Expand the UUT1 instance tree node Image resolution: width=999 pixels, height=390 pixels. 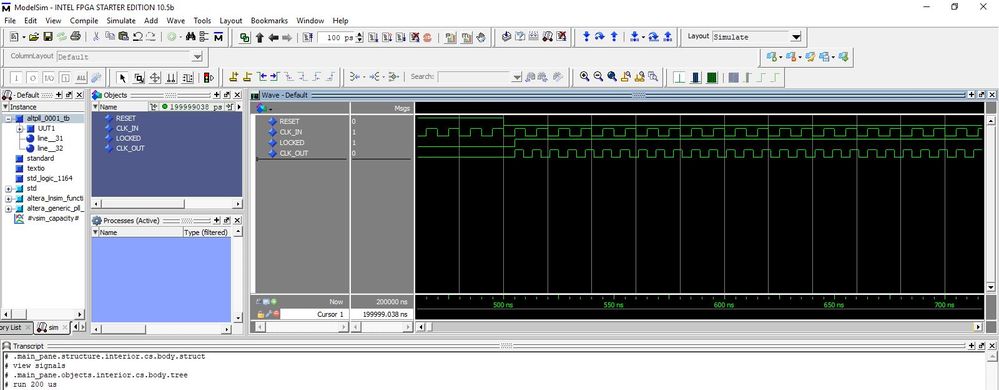click(x=19, y=129)
